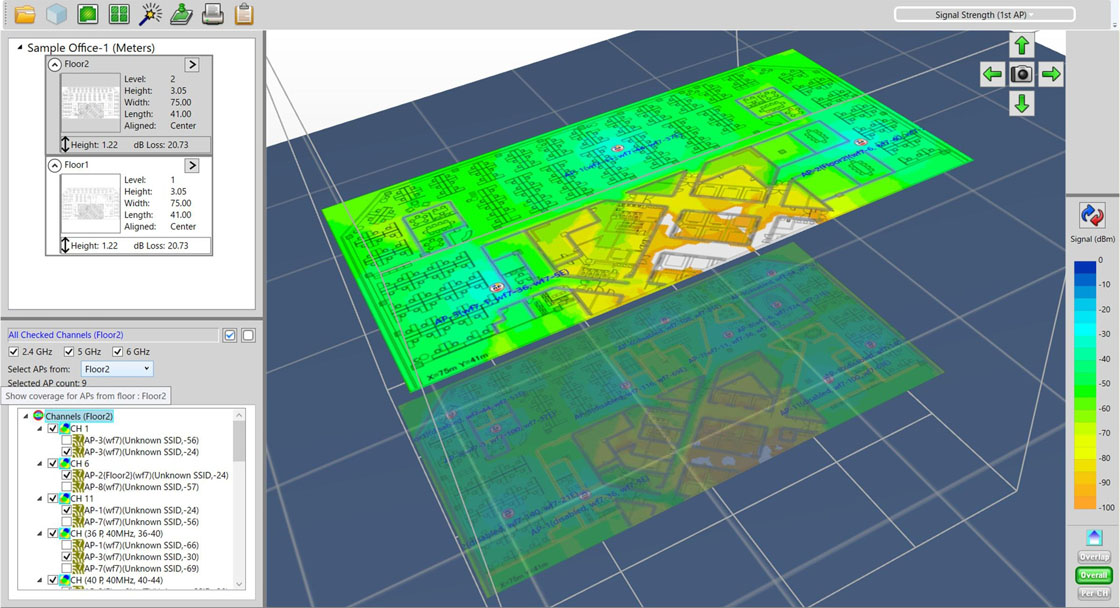The width and height of the screenshot is (1120, 608).
Task: Click the magic wand tool icon
Action: point(150,14)
